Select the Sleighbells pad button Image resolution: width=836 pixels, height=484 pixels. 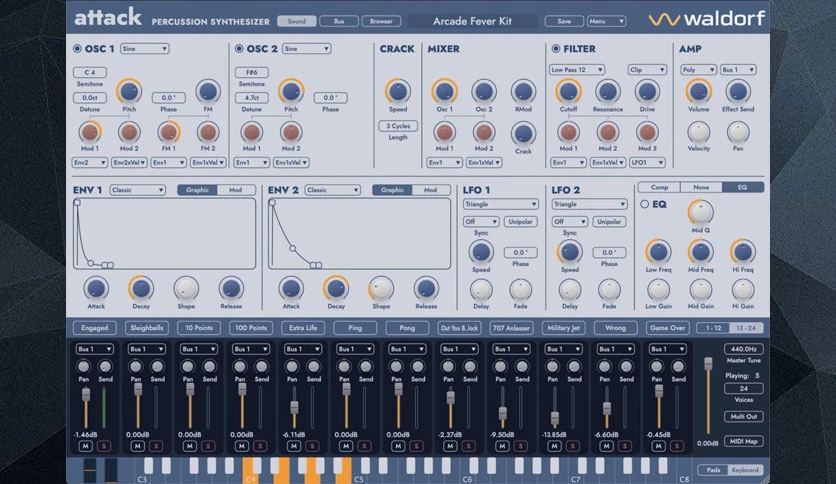pyautogui.click(x=147, y=328)
